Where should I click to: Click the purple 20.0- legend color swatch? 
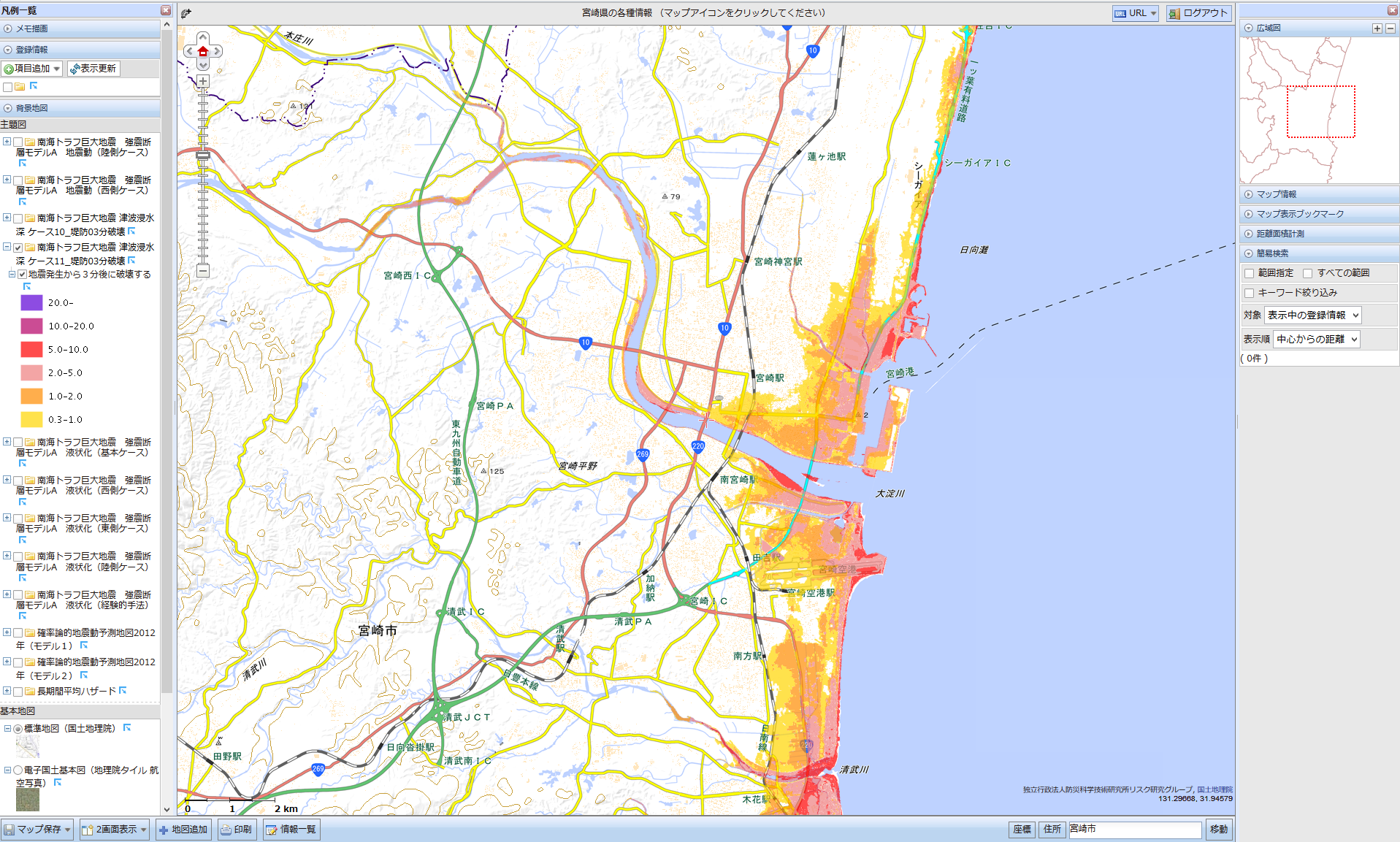(31, 302)
